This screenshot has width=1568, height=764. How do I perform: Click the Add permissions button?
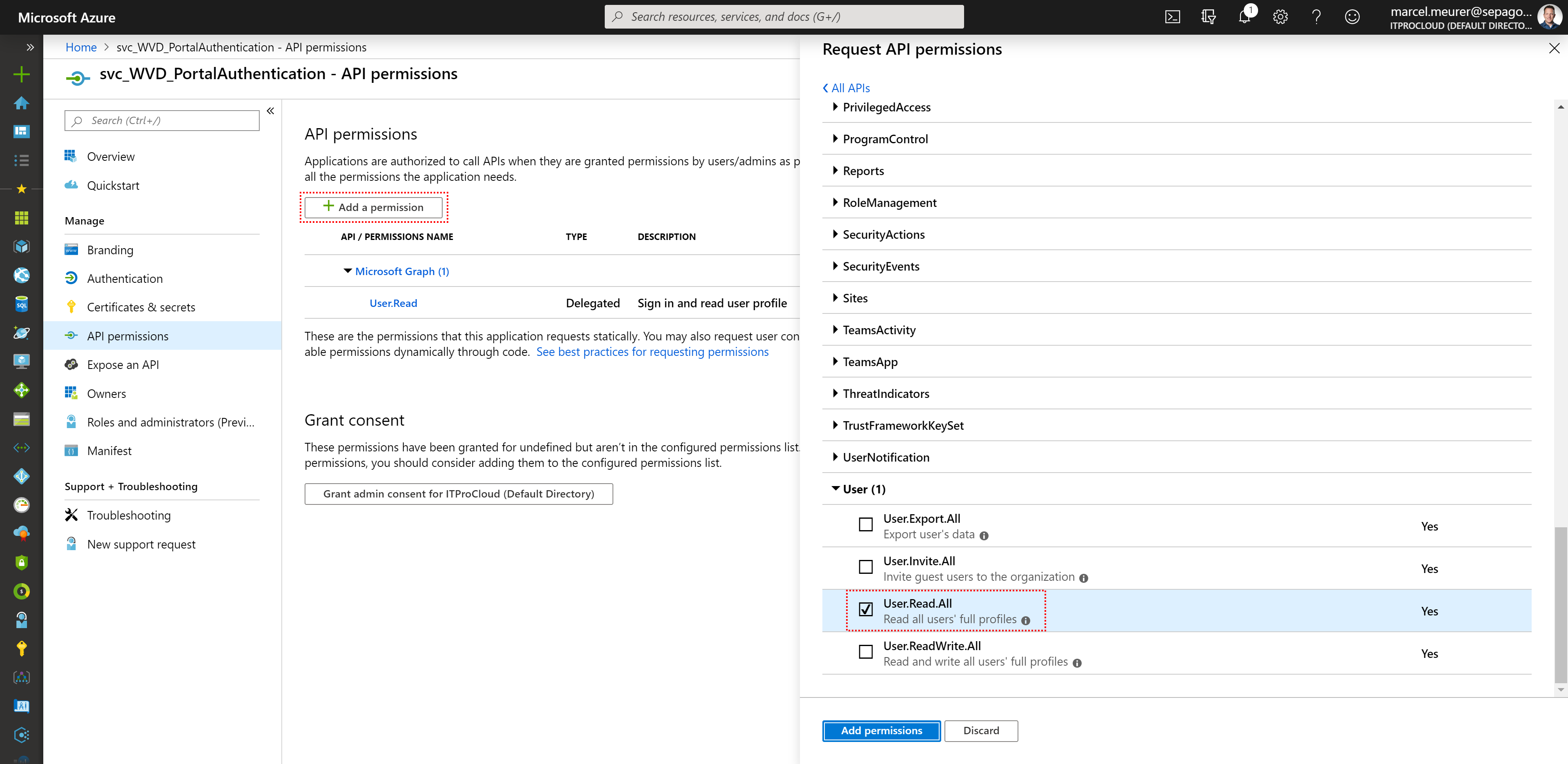[x=881, y=731]
